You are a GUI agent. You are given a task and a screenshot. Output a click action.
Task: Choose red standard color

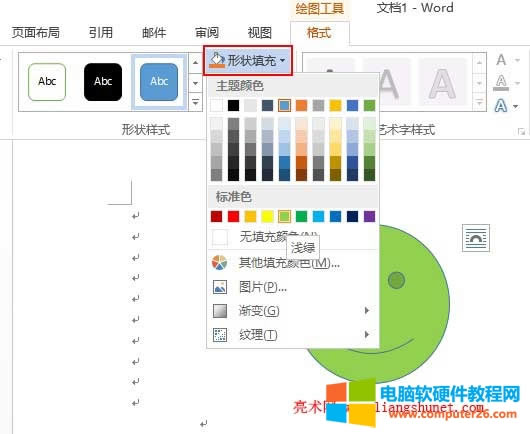(233, 216)
